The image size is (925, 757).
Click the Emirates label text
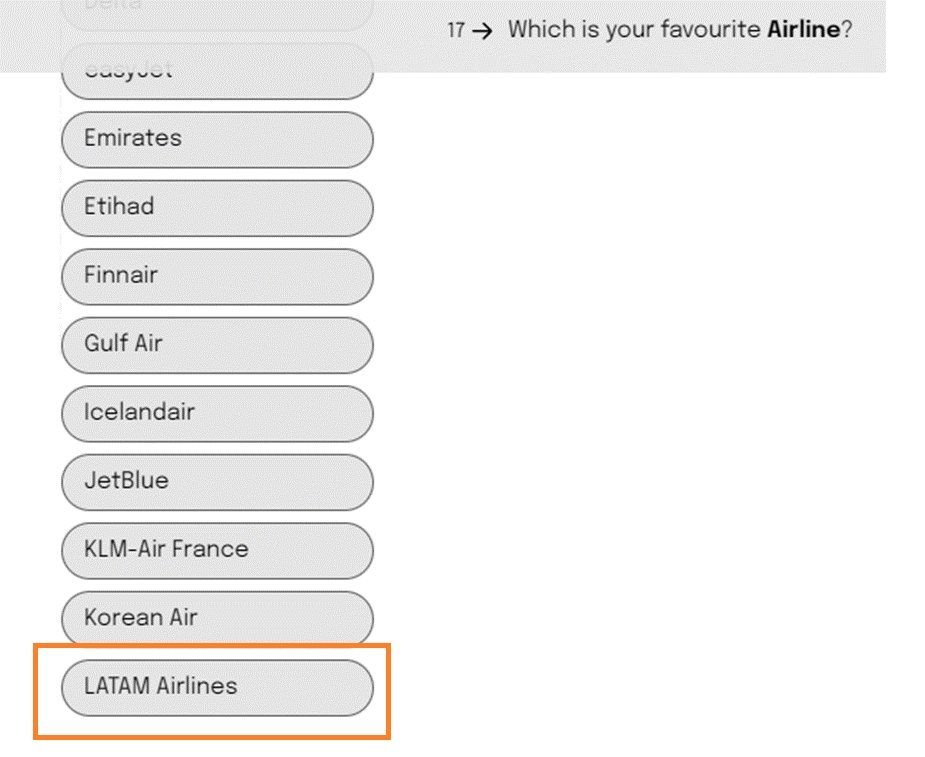(133, 138)
